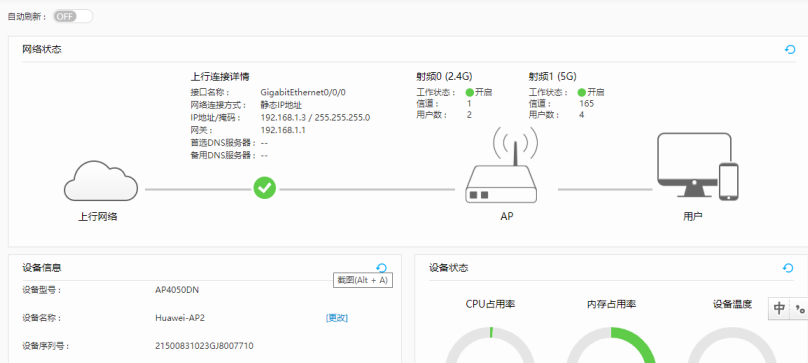Click the user devices monitor icon

[x=694, y=165]
